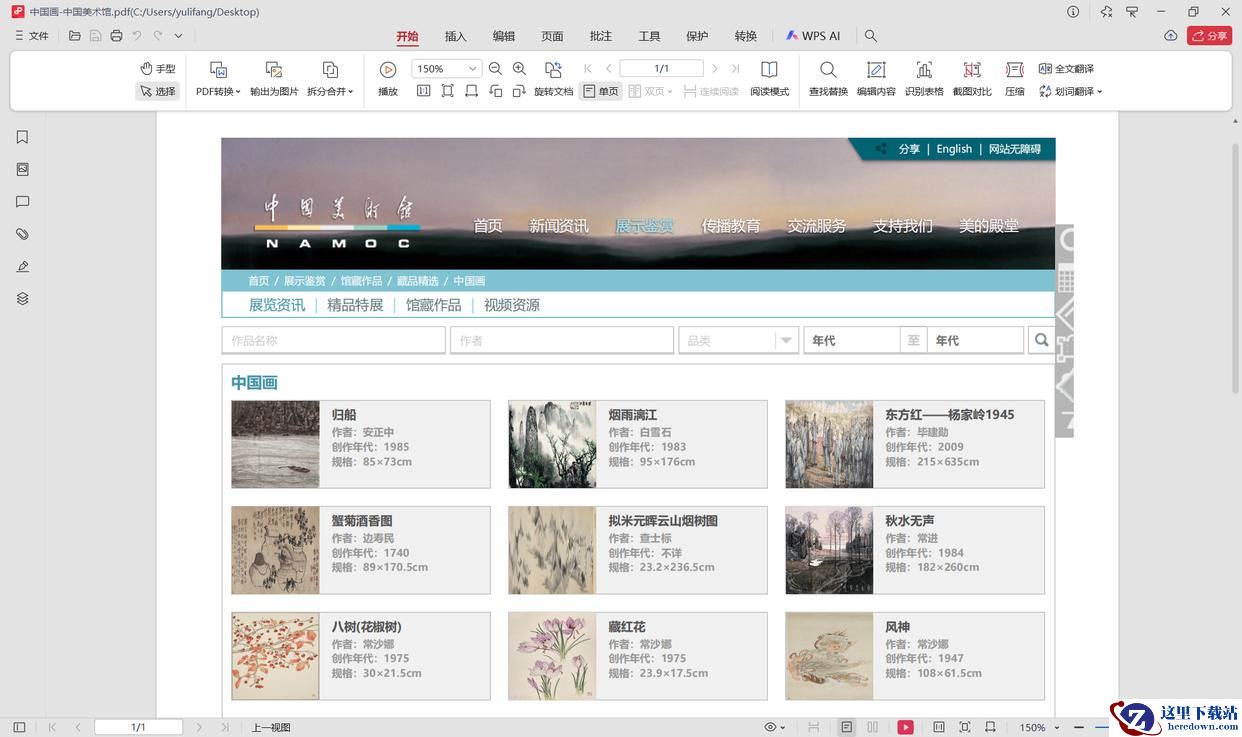1242x737 pixels.
Task: Click the toolbar search magnifier icon
Action: [x=871, y=36]
